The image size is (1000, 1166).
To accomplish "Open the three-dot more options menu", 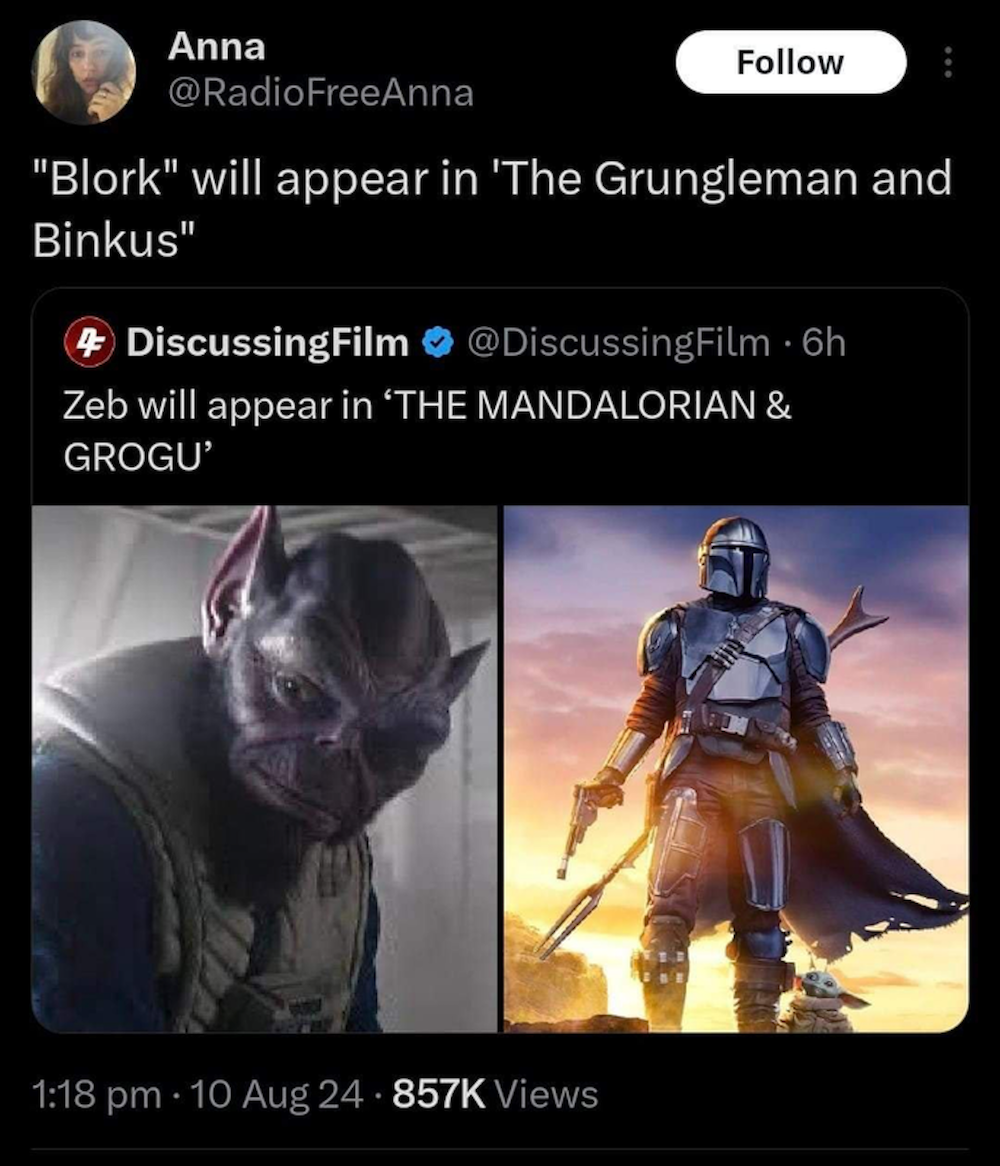I will click(x=947, y=62).
